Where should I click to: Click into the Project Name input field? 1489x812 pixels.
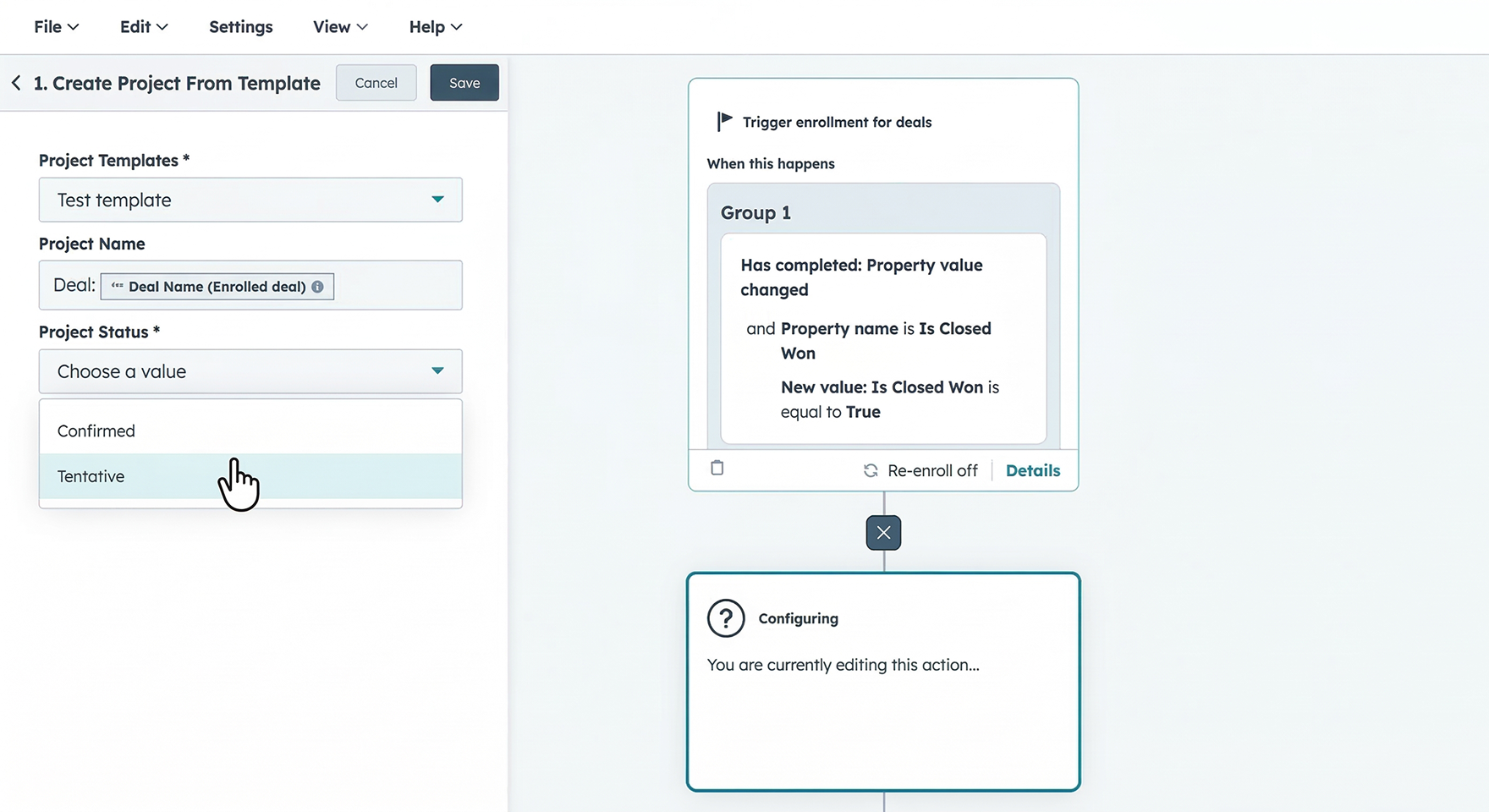pos(398,286)
